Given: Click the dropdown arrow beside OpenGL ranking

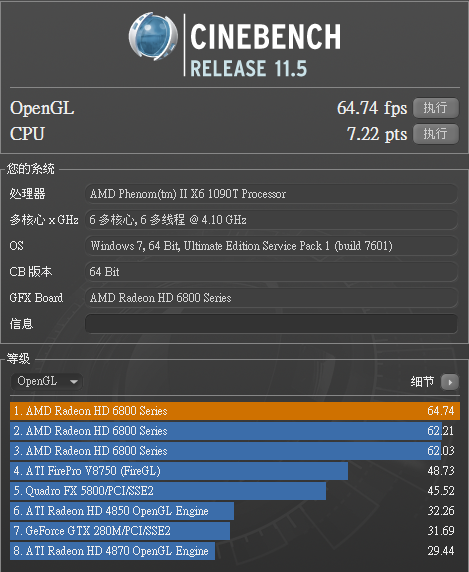Looking at the screenshot, I should click(74, 382).
